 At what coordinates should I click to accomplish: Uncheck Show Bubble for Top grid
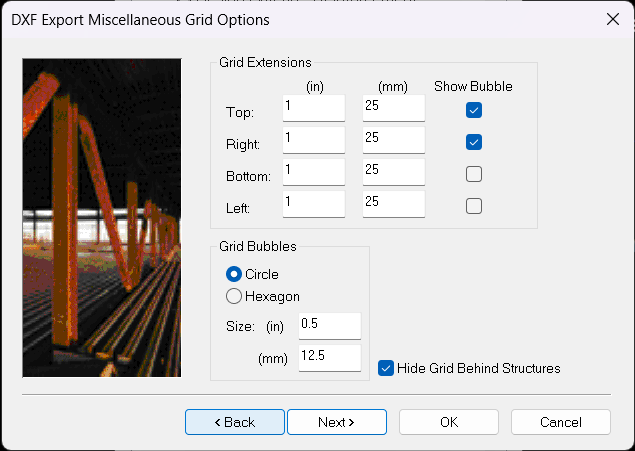(474, 110)
